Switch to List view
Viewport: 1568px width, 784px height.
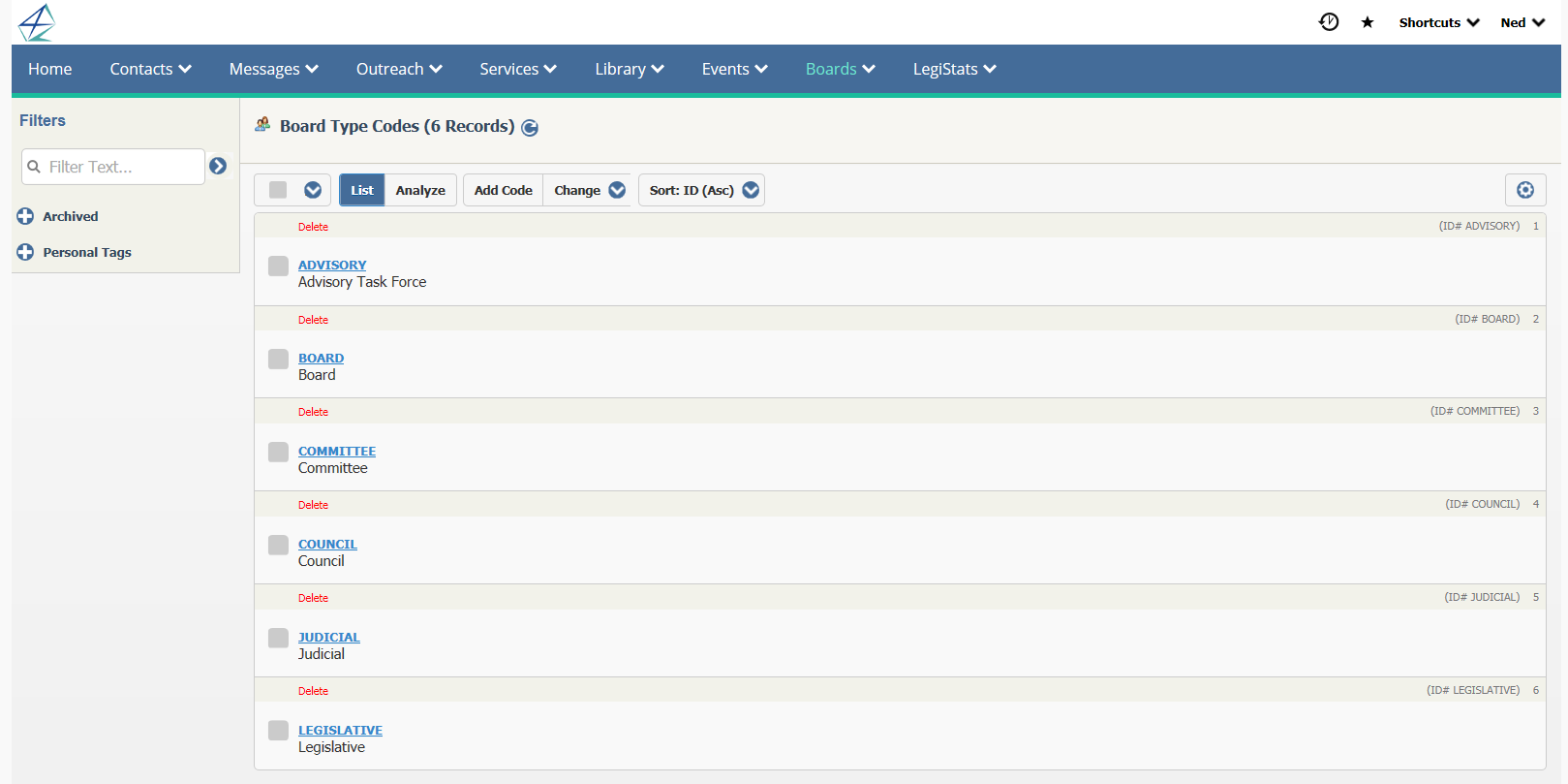click(362, 190)
